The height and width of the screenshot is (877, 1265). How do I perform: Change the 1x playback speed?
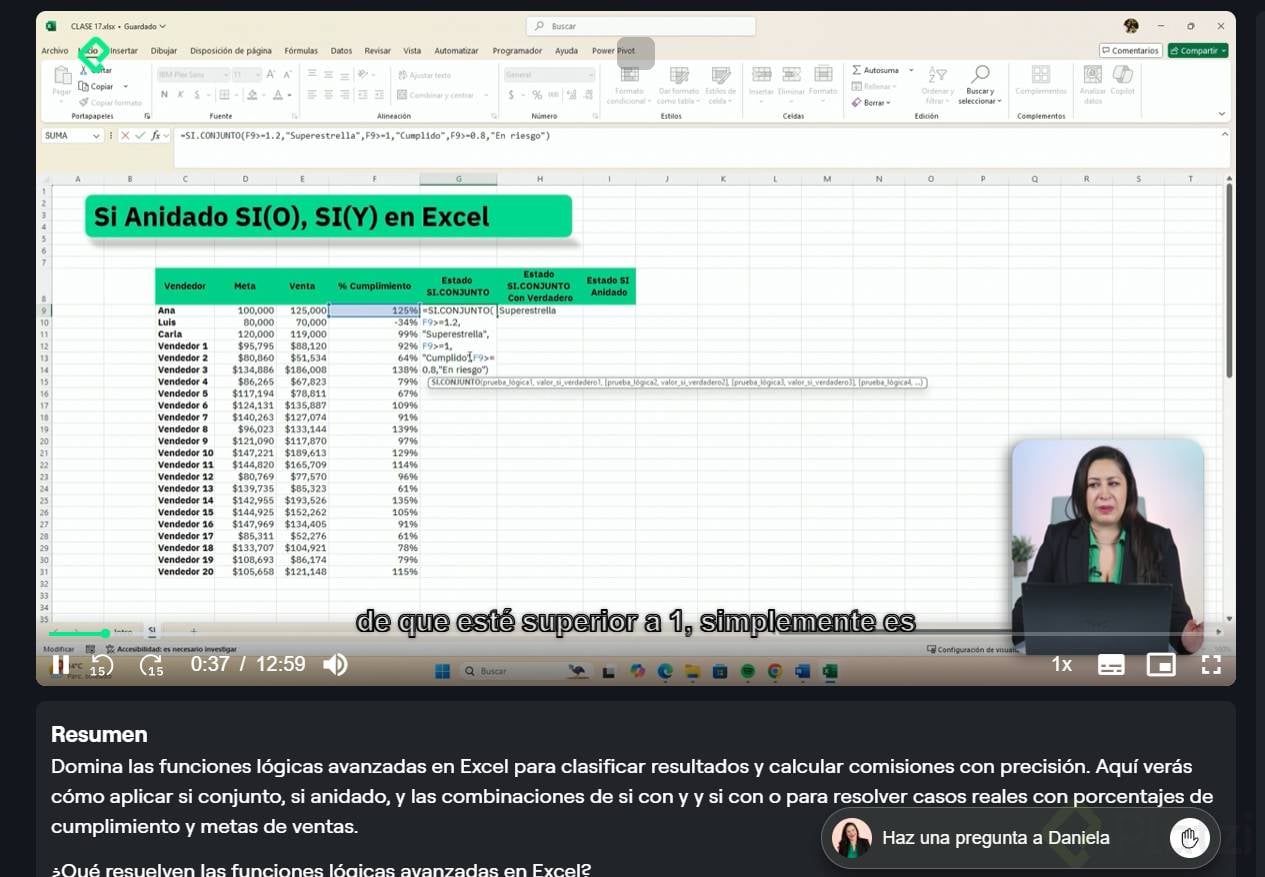[1061, 665]
